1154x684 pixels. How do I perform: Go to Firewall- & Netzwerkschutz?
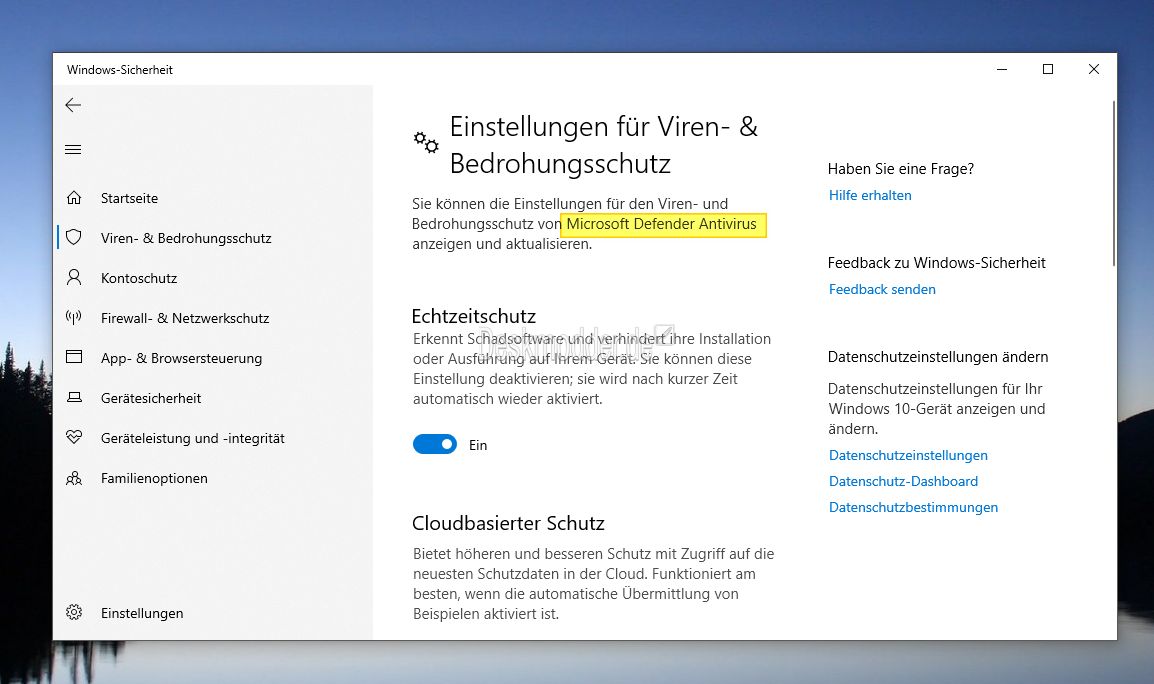185,318
